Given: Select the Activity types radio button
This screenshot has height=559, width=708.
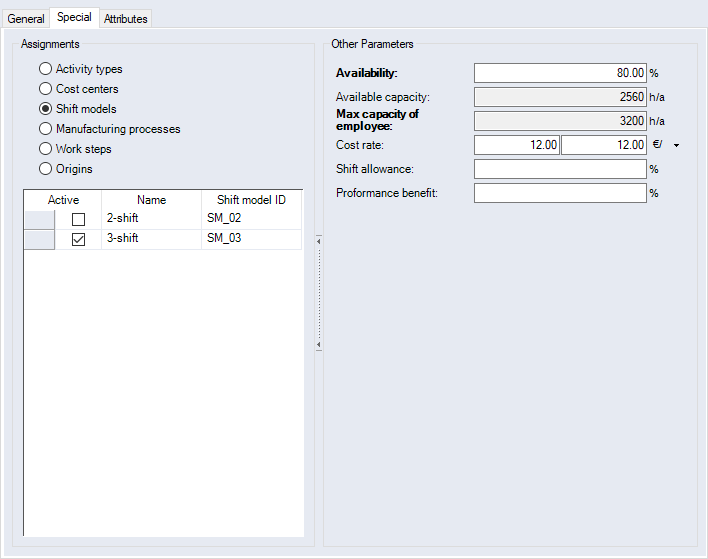Looking at the screenshot, I should (45, 69).
